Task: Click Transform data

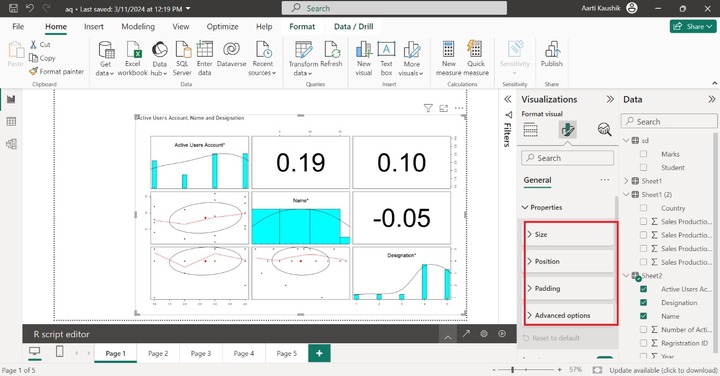Action: point(303,58)
